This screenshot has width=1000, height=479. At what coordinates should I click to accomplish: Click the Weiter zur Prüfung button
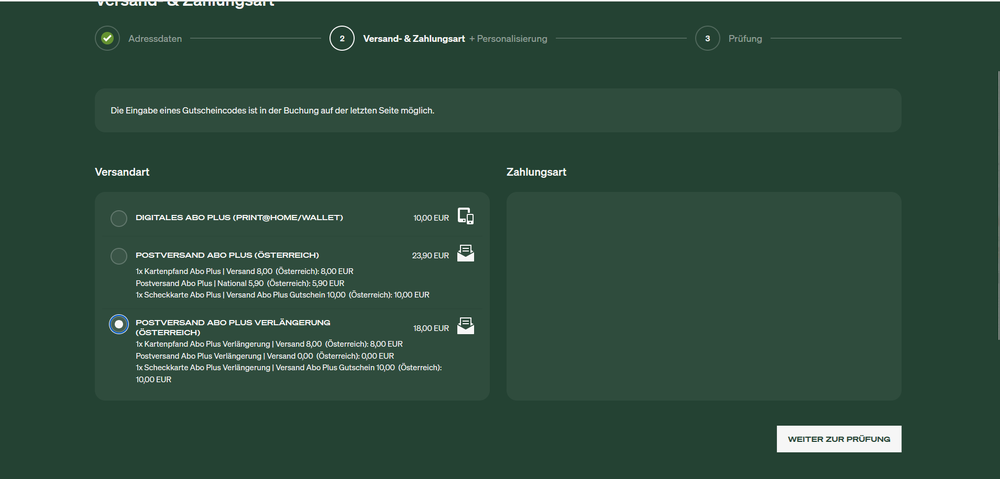pos(839,439)
